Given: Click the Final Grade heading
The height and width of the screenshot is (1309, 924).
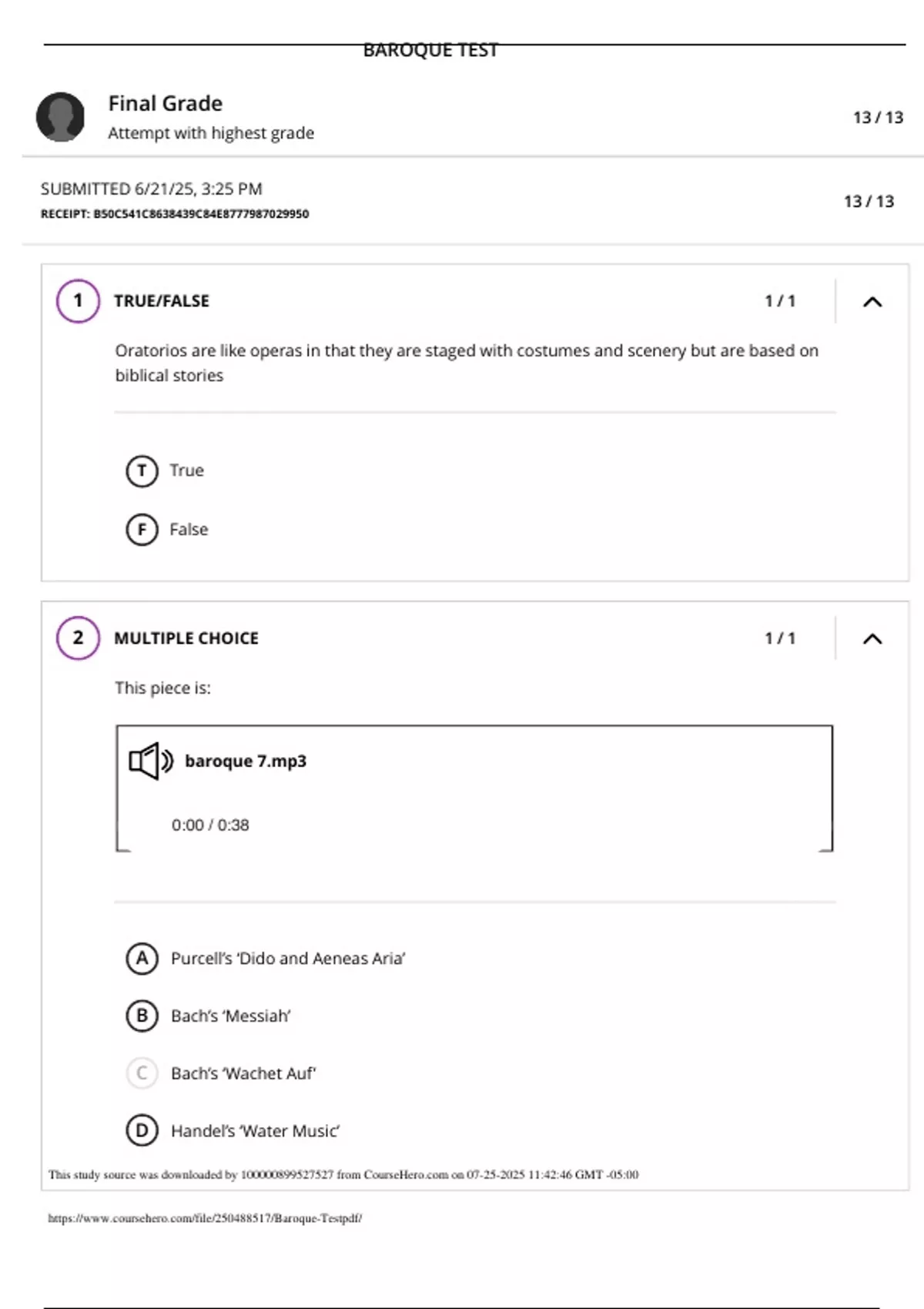Looking at the screenshot, I should [165, 103].
